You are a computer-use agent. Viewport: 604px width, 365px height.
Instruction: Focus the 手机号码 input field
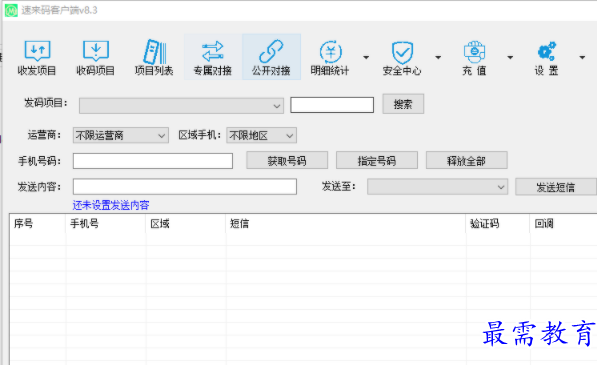(x=153, y=161)
